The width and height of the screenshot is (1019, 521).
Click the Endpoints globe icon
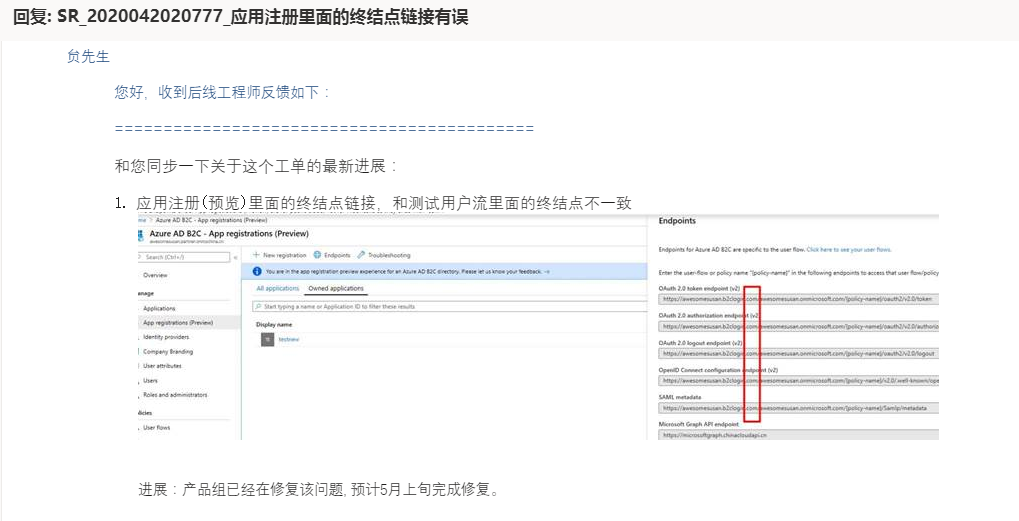click(318, 255)
